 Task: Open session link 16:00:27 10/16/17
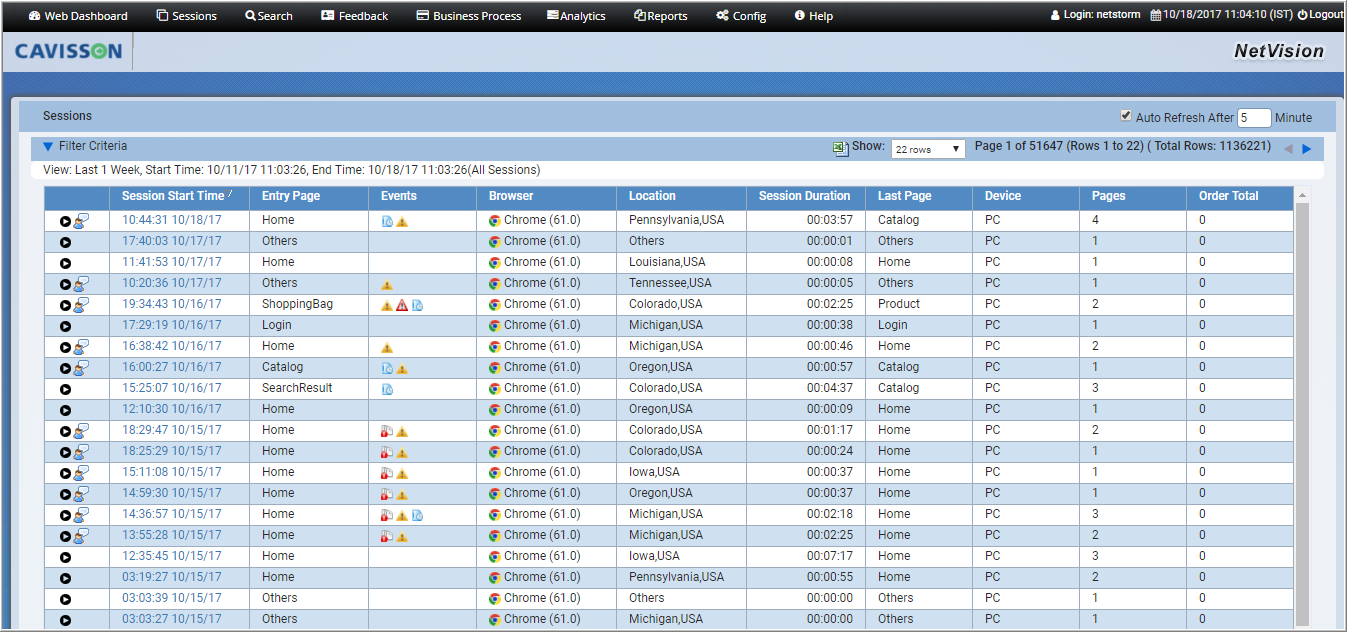tap(172, 367)
